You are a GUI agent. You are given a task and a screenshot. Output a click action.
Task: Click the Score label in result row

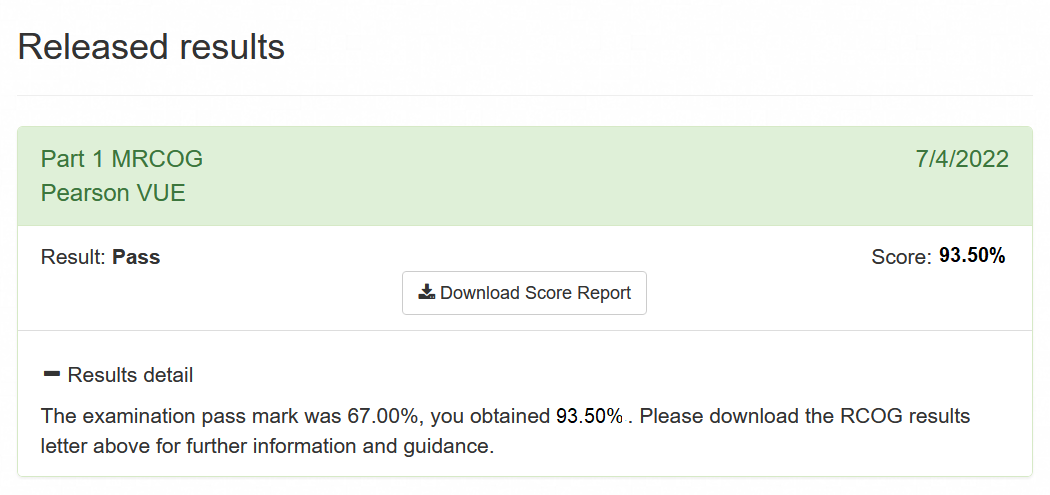(x=901, y=257)
